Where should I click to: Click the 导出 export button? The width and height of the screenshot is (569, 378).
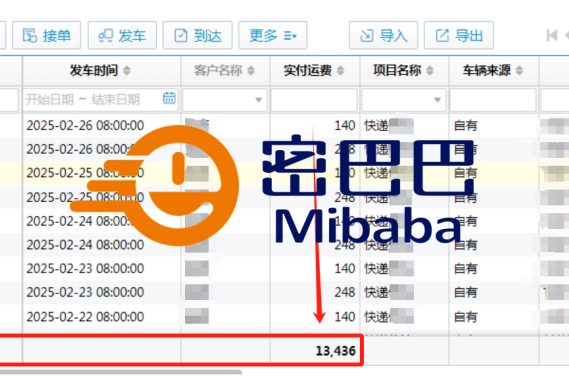coord(459,35)
